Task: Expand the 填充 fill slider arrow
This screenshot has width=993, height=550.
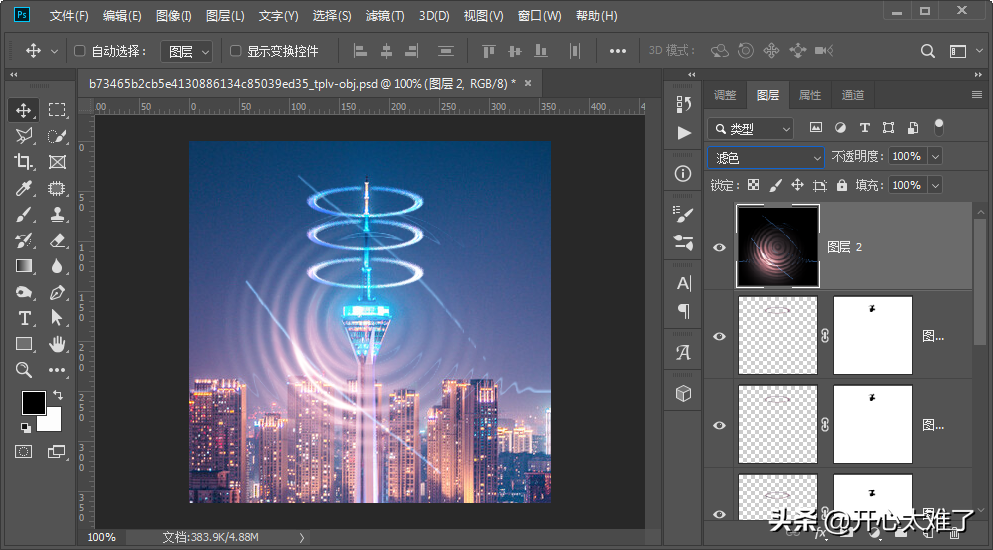Action: [935, 185]
